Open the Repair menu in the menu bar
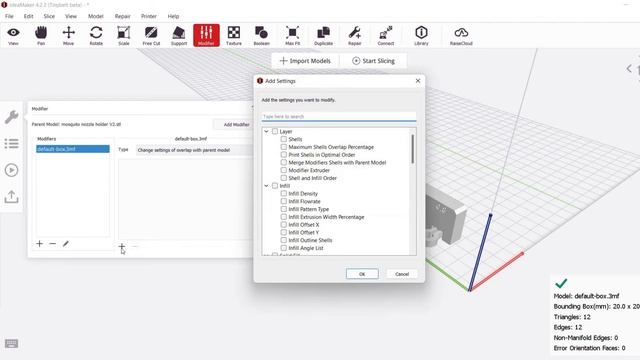640x360 pixels. (122, 16)
